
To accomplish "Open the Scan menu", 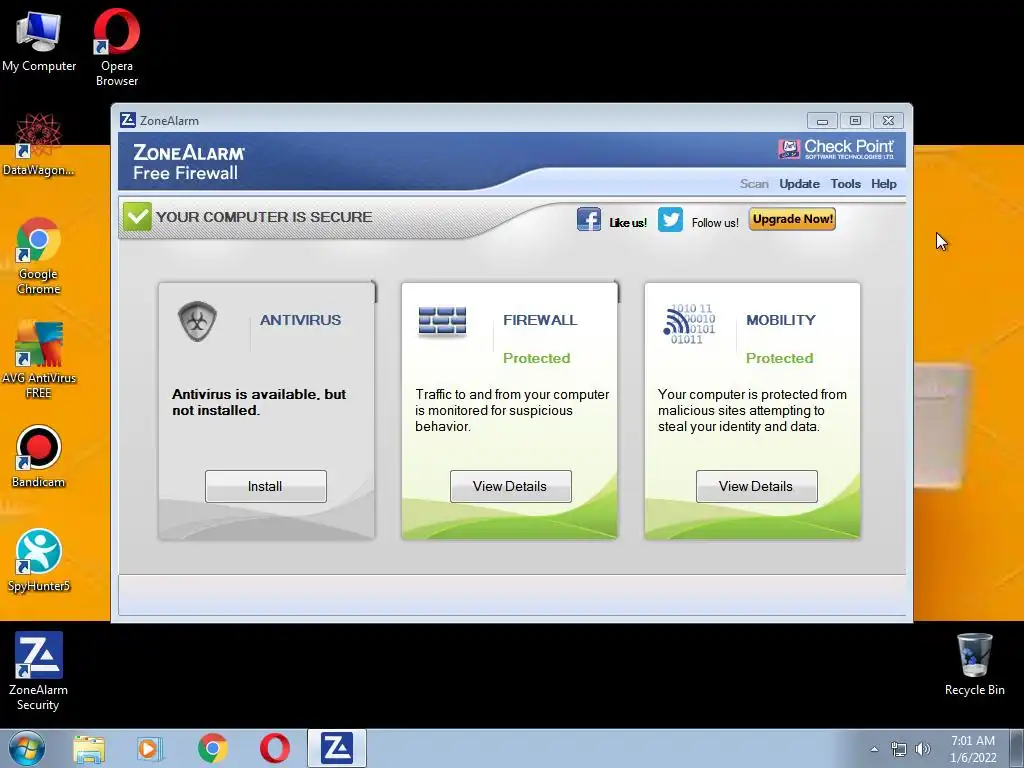I will [x=754, y=184].
